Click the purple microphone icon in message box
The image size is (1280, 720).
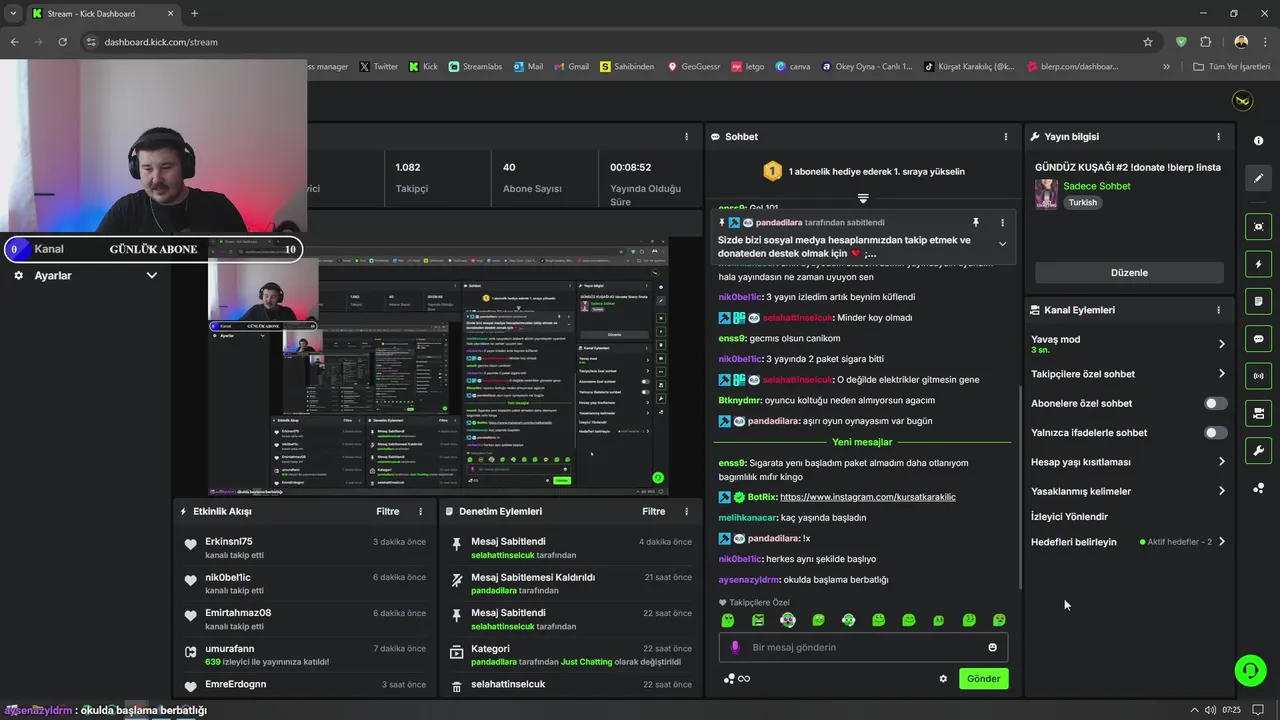point(735,647)
